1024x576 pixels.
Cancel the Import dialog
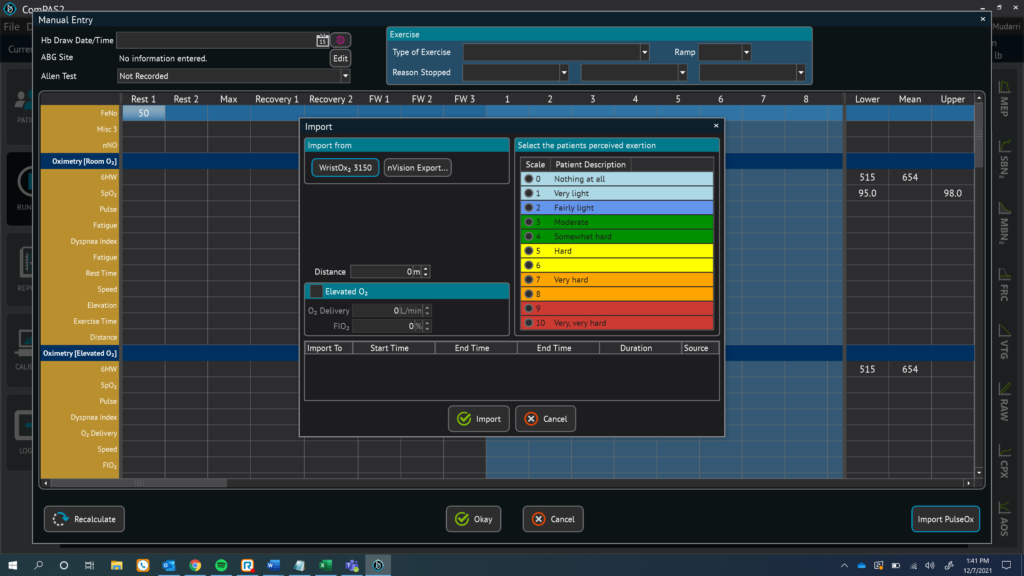[x=545, y=419]
